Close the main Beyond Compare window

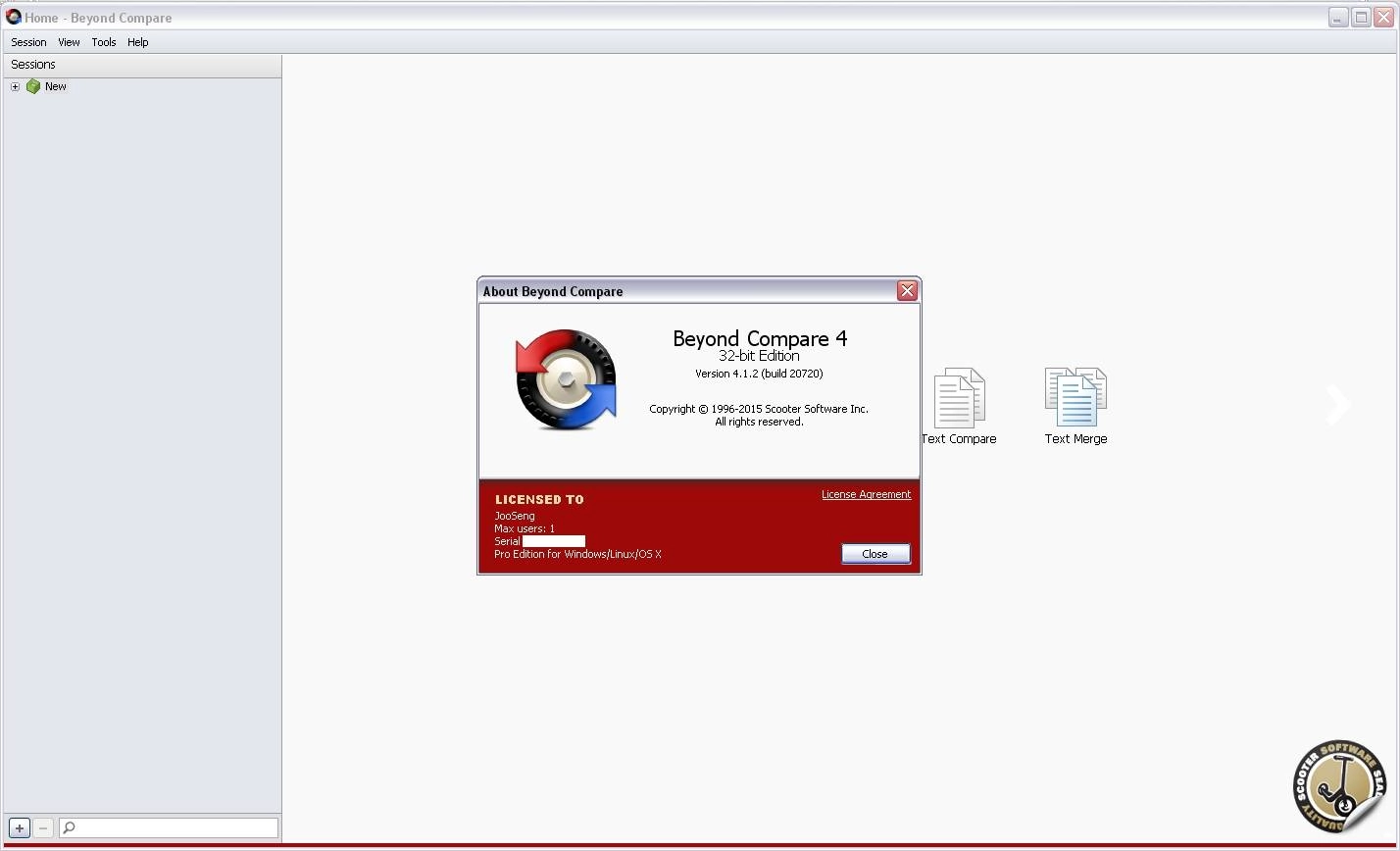[x=1383, y=17]
